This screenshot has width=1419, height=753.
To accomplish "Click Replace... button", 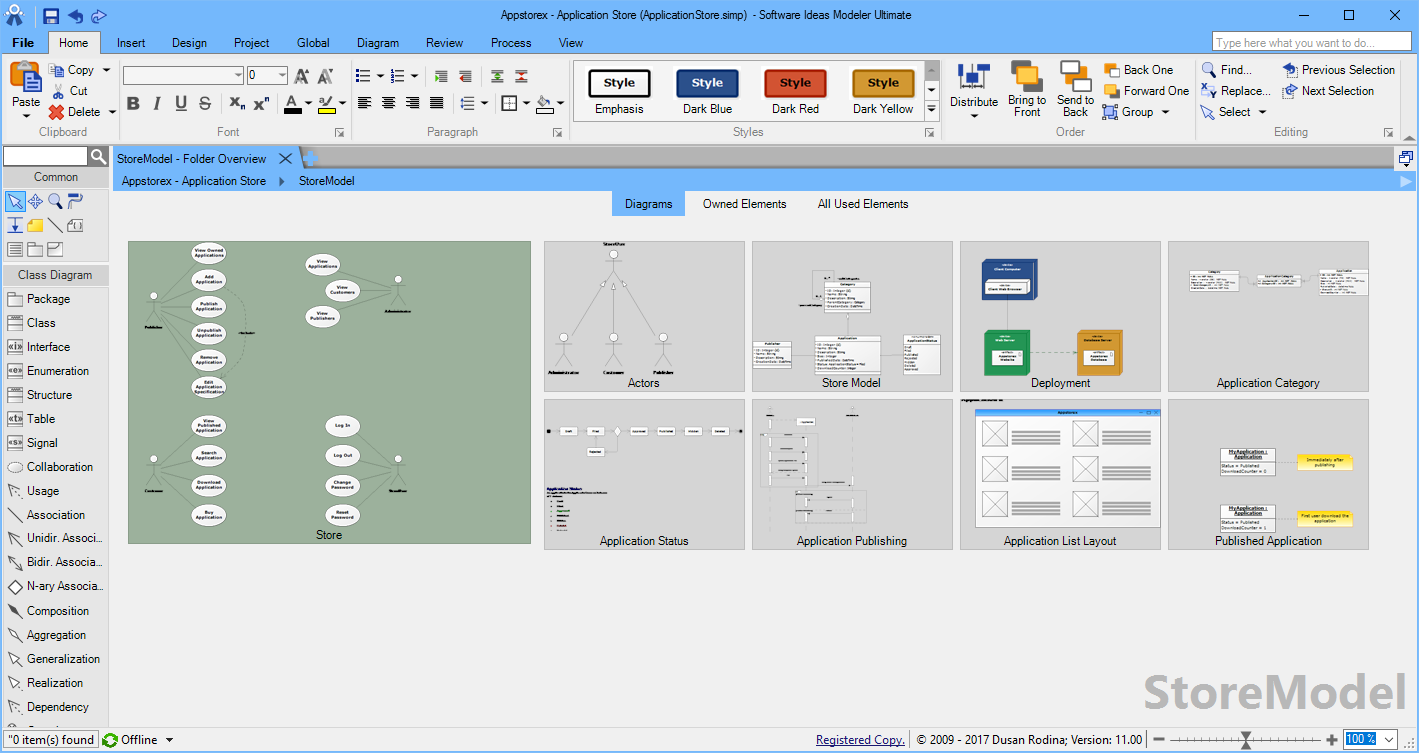I will pyautogui.click(x=1236, y=91).
